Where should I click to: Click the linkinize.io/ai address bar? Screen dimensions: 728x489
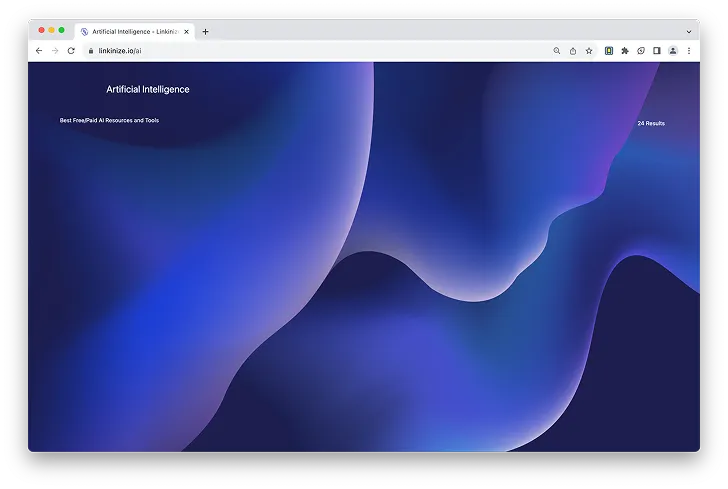pos(300,51)
